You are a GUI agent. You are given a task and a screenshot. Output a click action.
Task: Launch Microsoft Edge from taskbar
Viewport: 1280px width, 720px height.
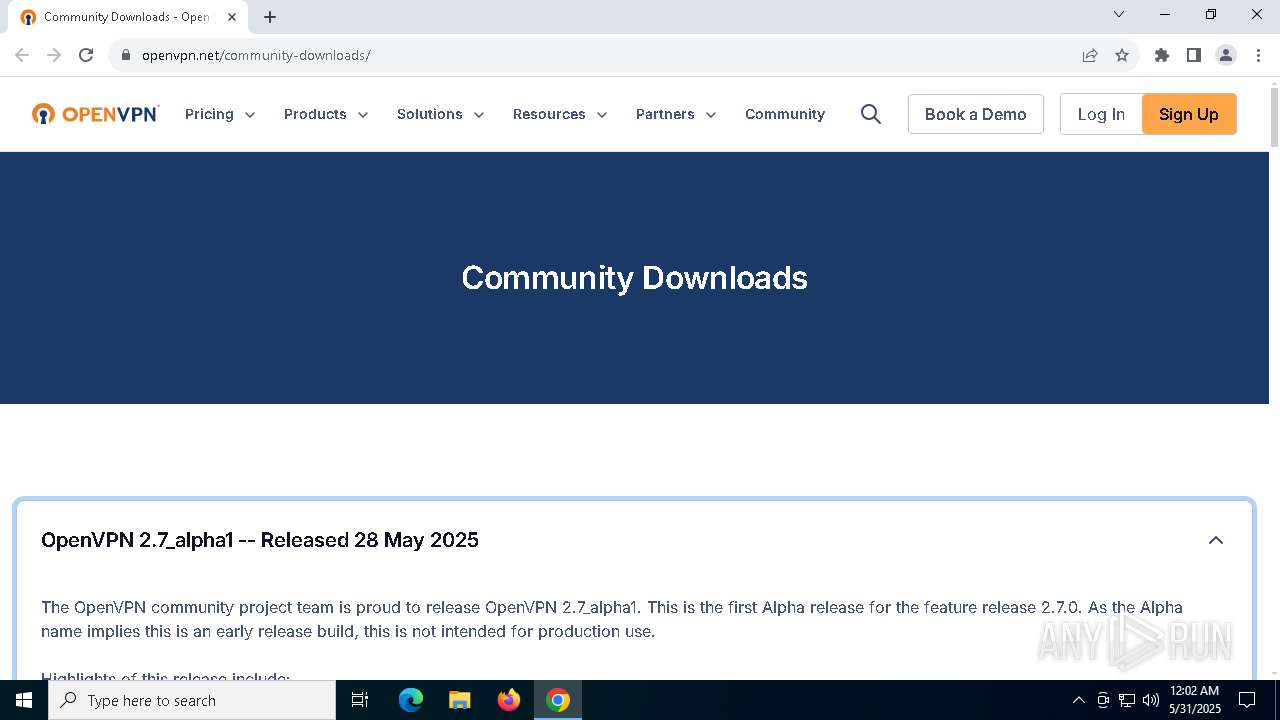point(411,700)
